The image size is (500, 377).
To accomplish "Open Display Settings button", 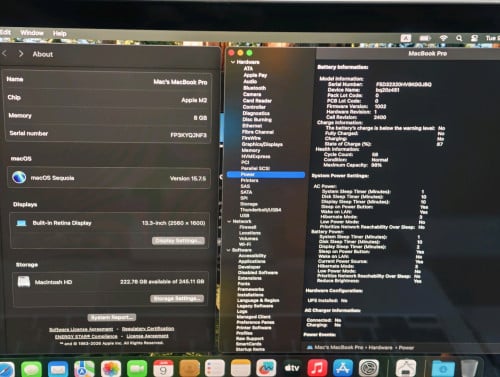I will [178, 241].
